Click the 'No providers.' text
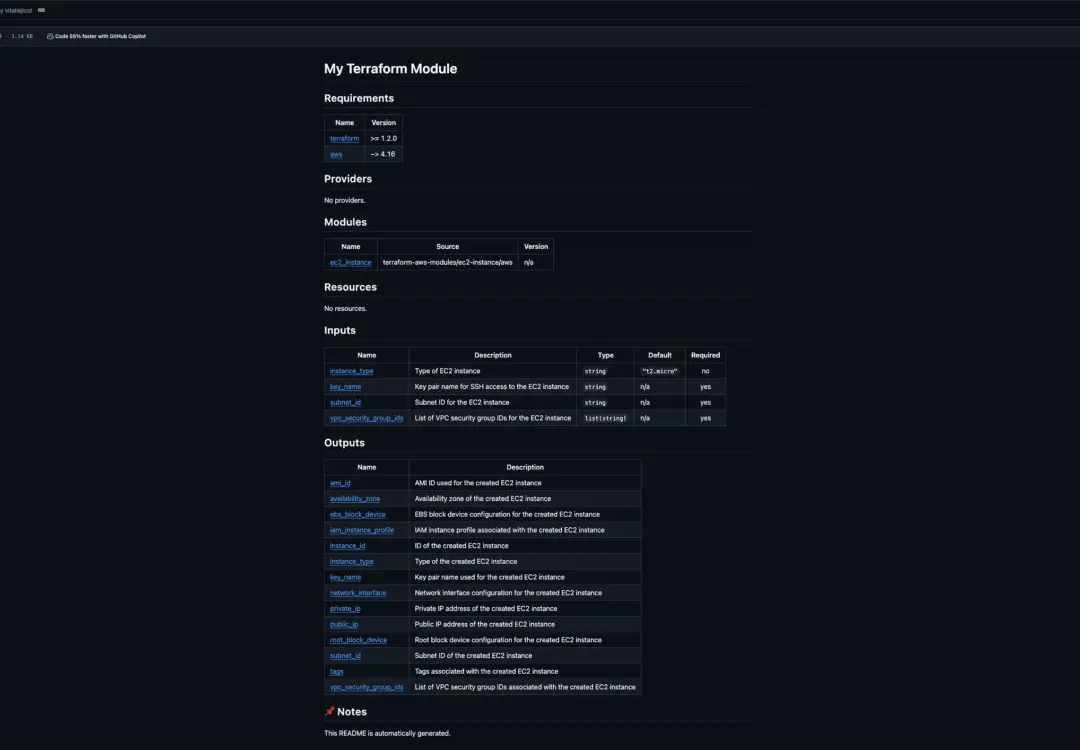 point(345,200)
